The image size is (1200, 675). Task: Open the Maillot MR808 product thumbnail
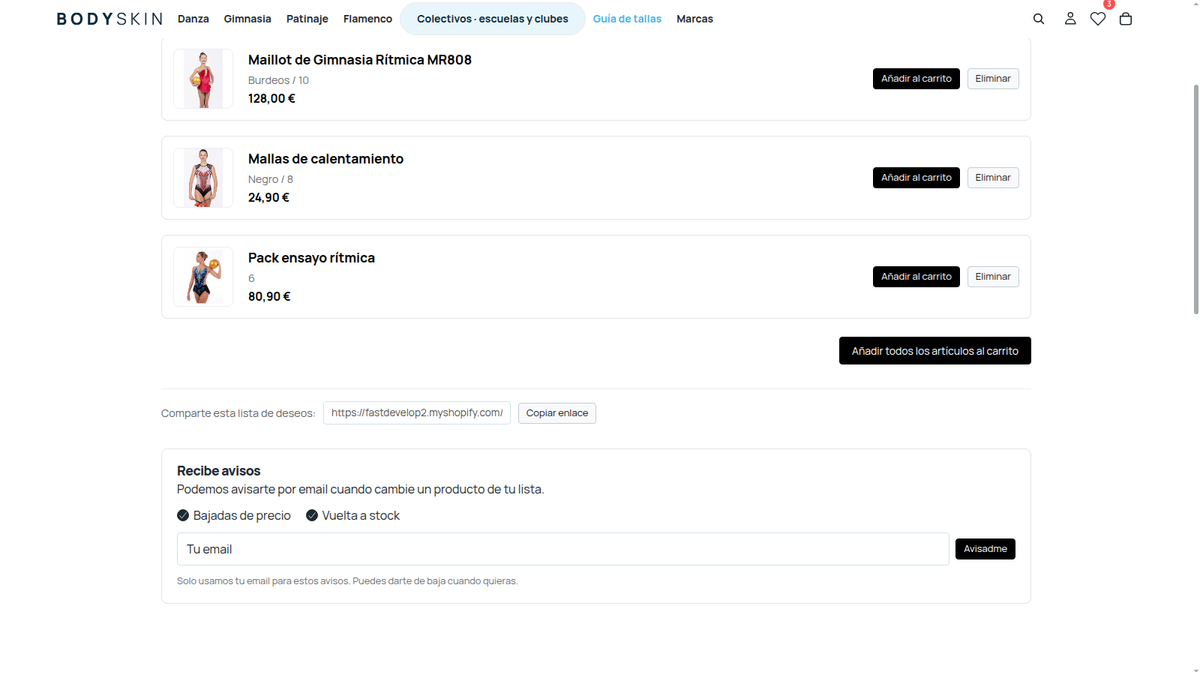coord(203,79)
